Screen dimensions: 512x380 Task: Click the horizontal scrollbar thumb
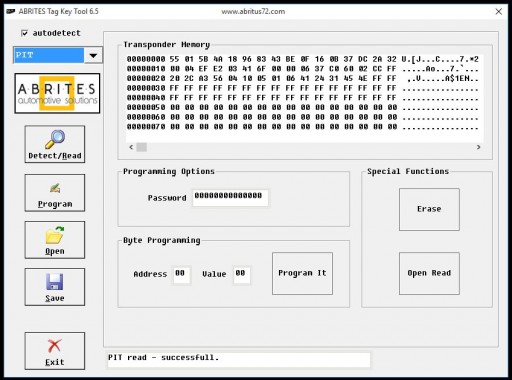tap(142, 147)
